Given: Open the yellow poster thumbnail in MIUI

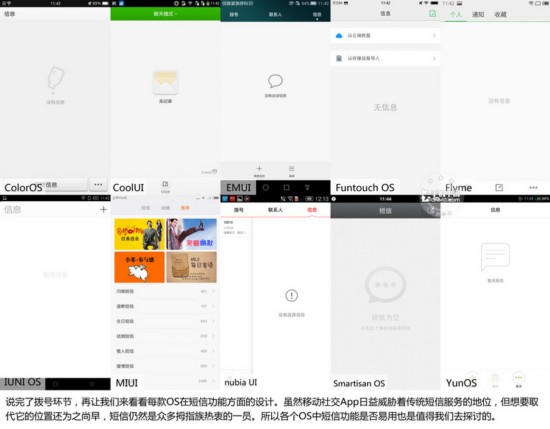Looking at the screenshot, I should pyautogui.click(x=139, y=234).
